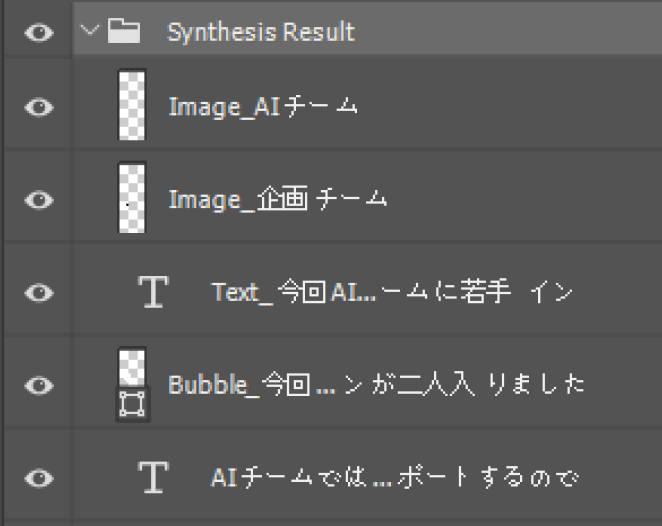The width and height of the screenshot is (662, 526).
Task: Select the Image_企画チーム layer name
Action: tap(278, 199)
